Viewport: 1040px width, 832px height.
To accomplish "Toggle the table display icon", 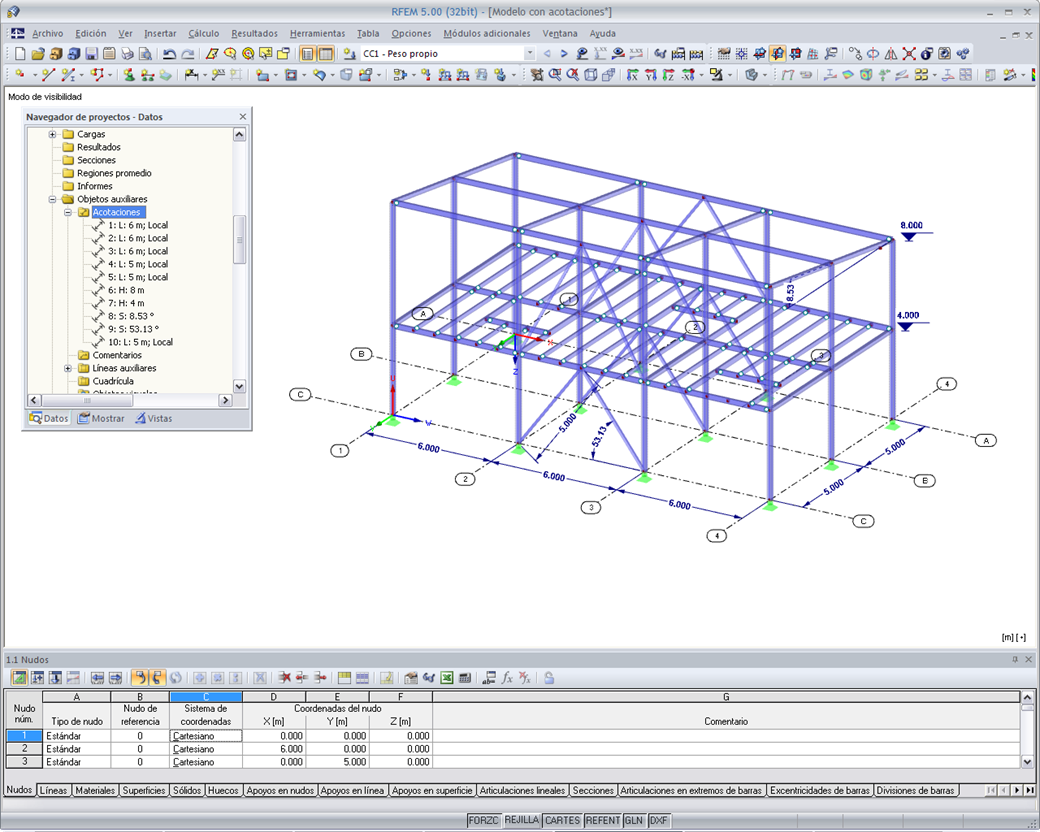I will point(326,54).
